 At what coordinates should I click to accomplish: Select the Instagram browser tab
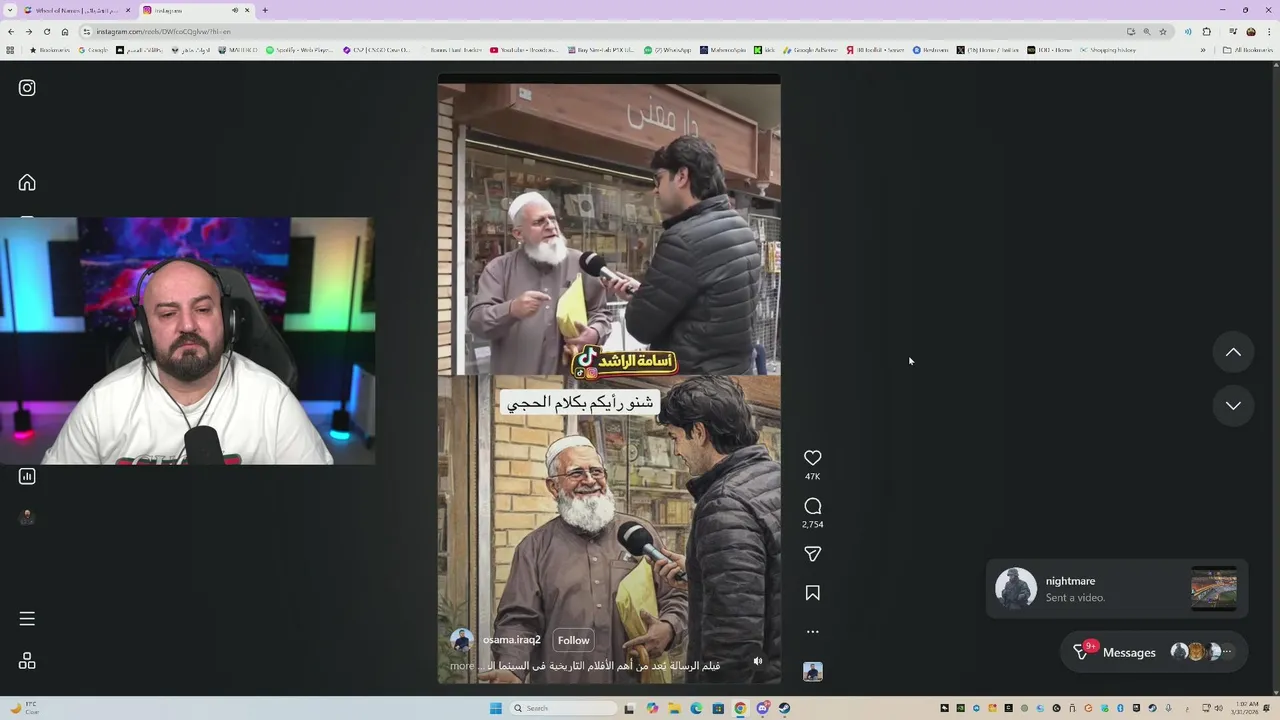197,10
